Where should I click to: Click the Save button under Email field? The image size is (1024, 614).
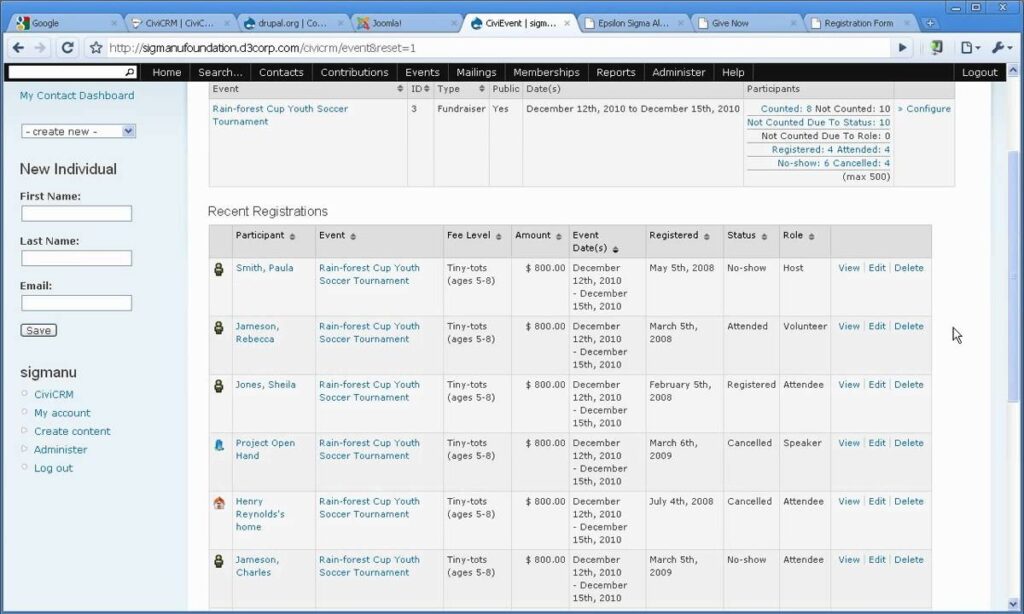38,329
